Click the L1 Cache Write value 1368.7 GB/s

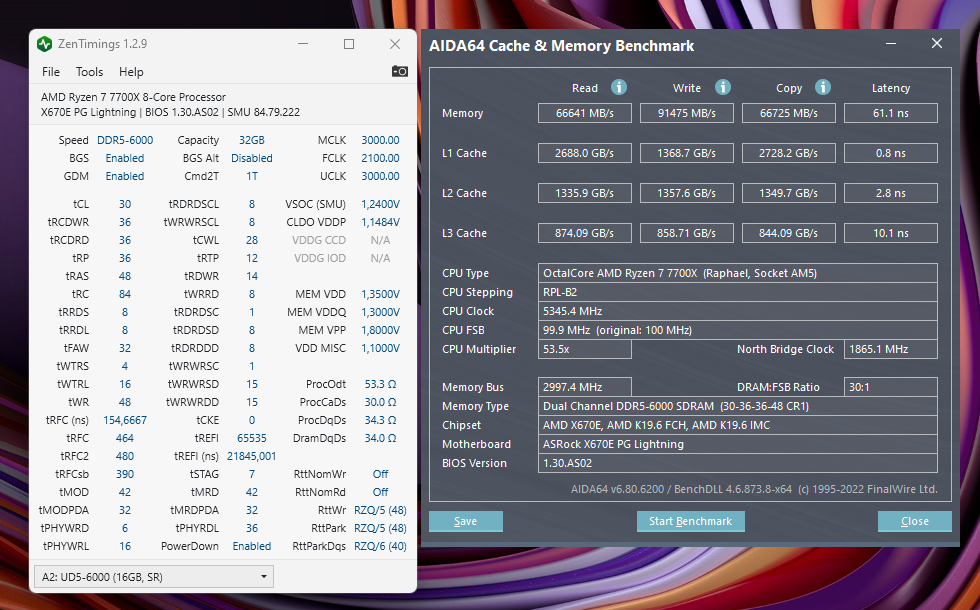tap(687, 153)
